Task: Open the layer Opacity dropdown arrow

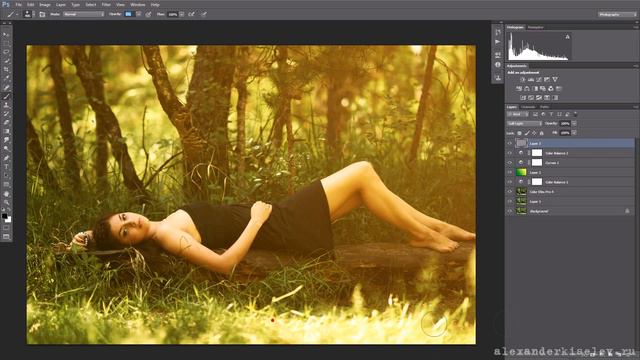Action: pyautogui.click(x=574, y=124)
